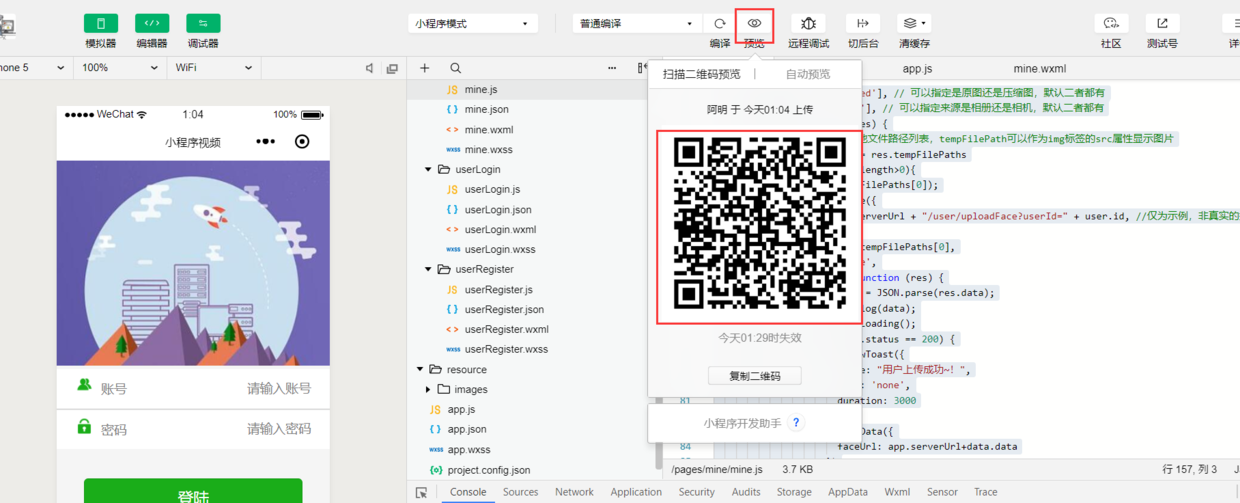The height and width of the screenshot is (503, 1240).
Task: Switch to 扫描二维码预览 tab
Action: point(701,74)
